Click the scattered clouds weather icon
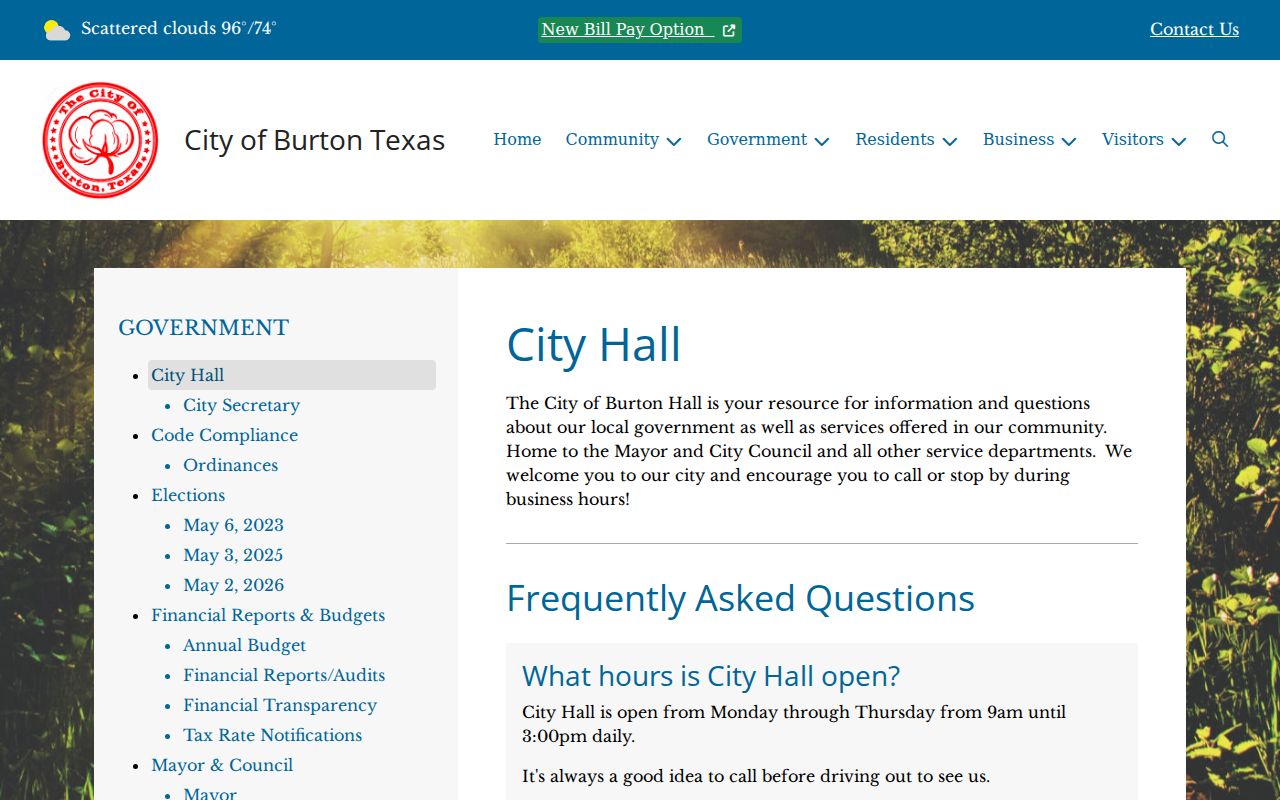The height and width of the screenshot is (800, 1280). [x=57, y=30]
